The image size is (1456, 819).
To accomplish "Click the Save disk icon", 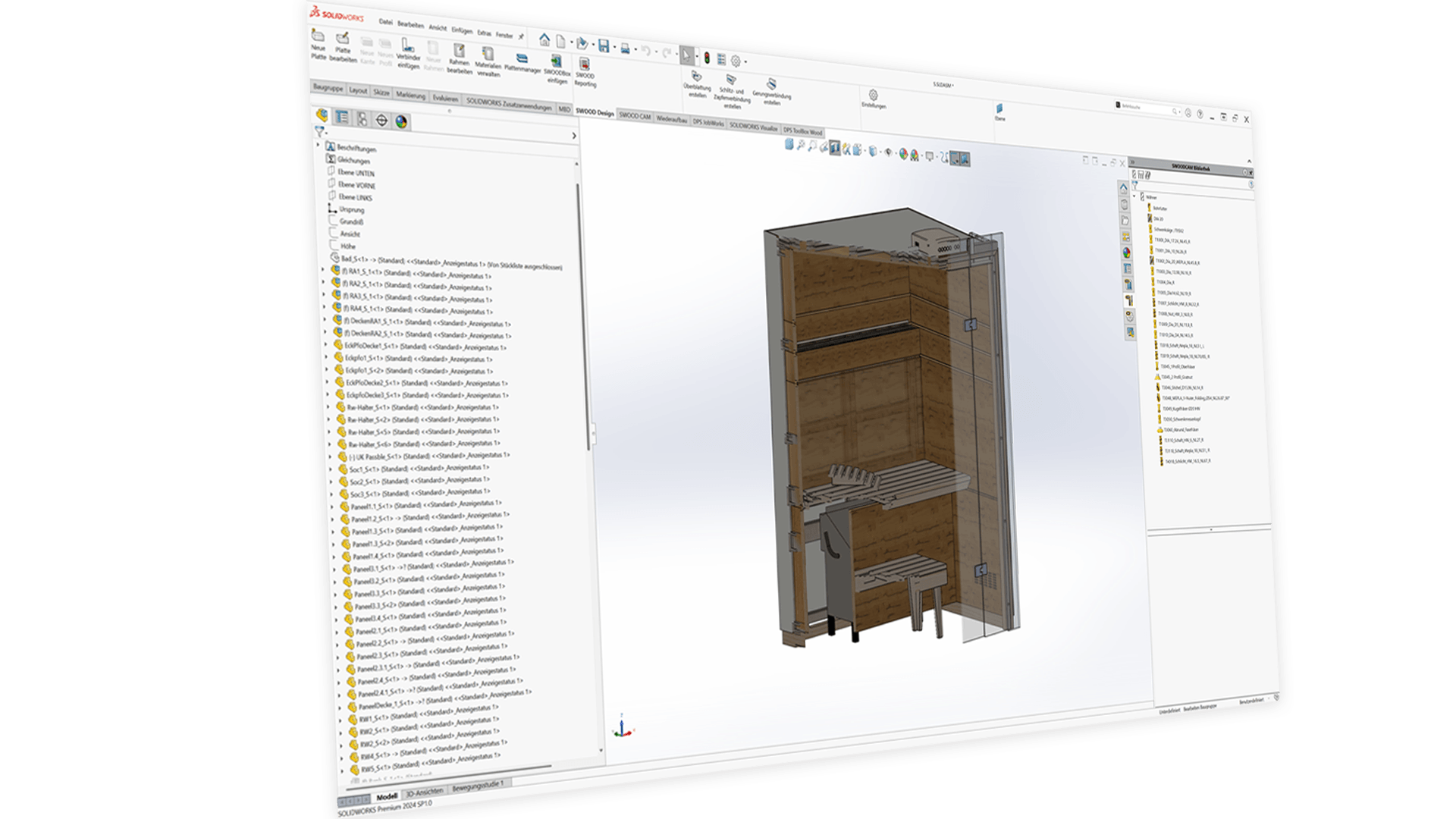I will 604,46.
